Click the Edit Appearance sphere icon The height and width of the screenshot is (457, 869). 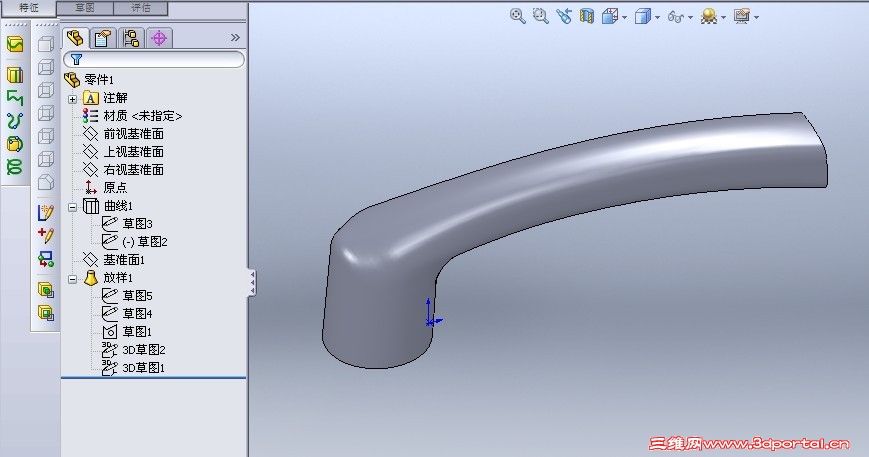[708, 17]
